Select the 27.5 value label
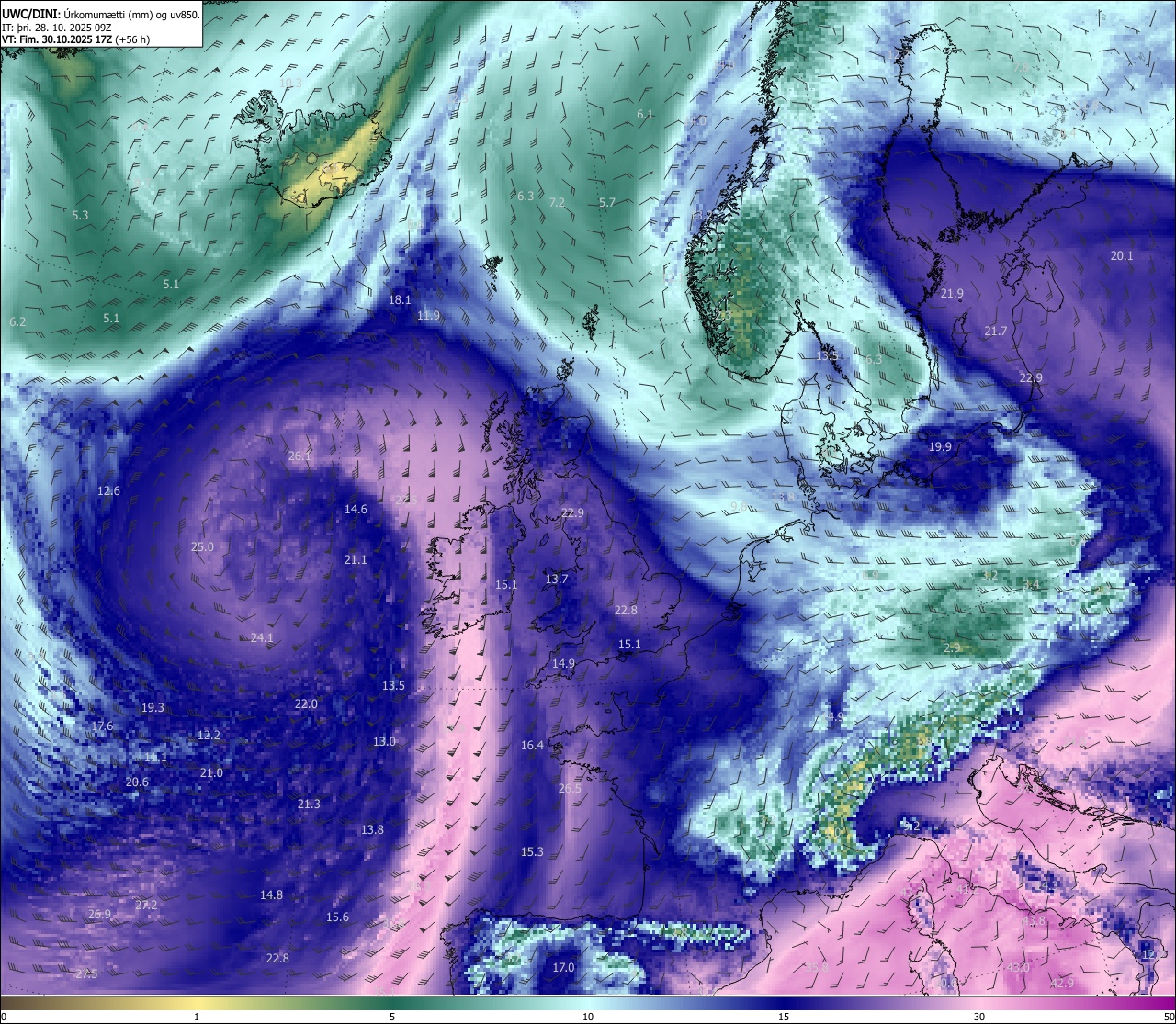The height and width of the screenshot is (1024, 1176). click(x=86, y=973)
